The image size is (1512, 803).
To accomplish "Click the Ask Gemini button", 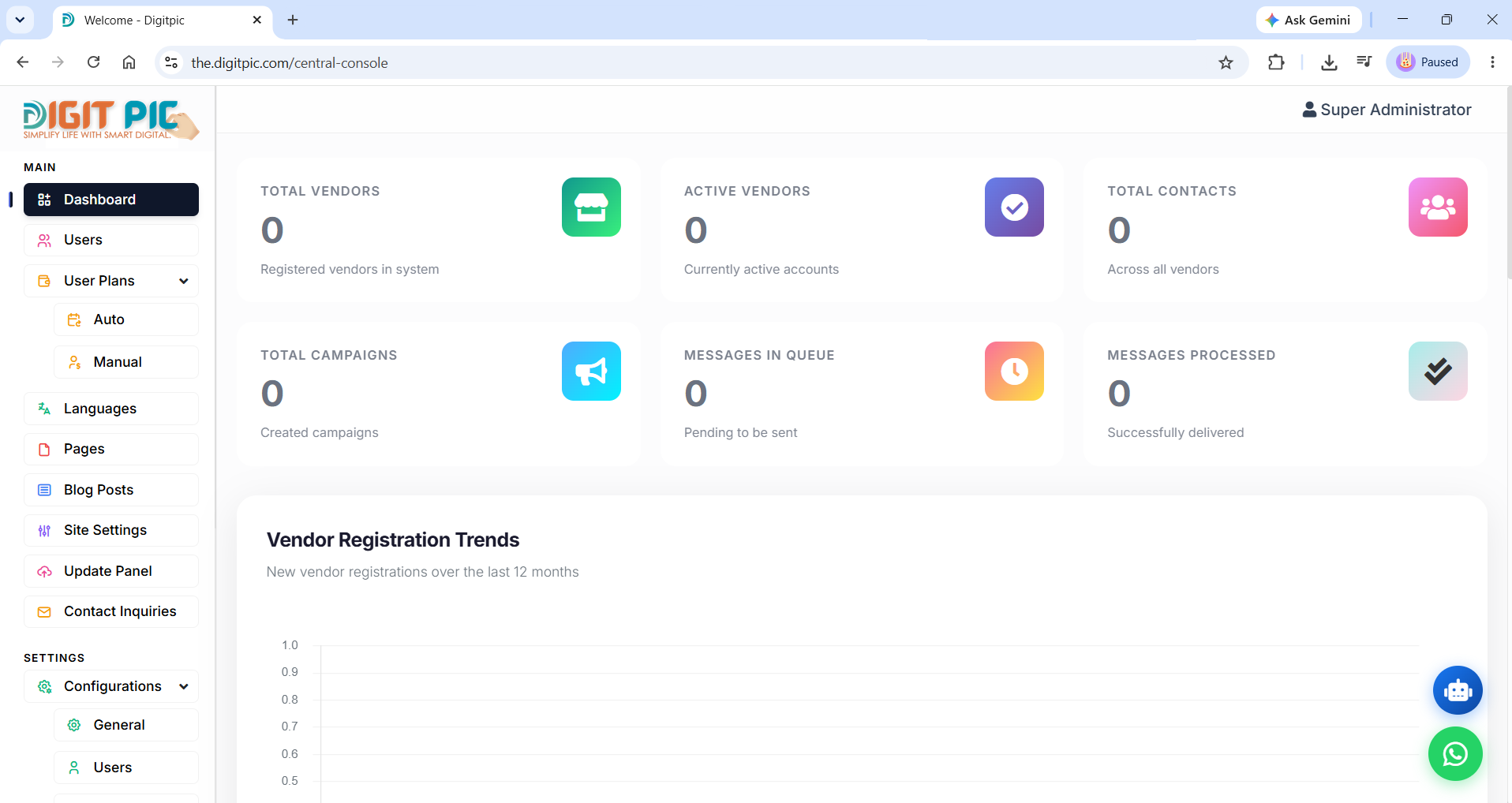I will (1308, 20).
